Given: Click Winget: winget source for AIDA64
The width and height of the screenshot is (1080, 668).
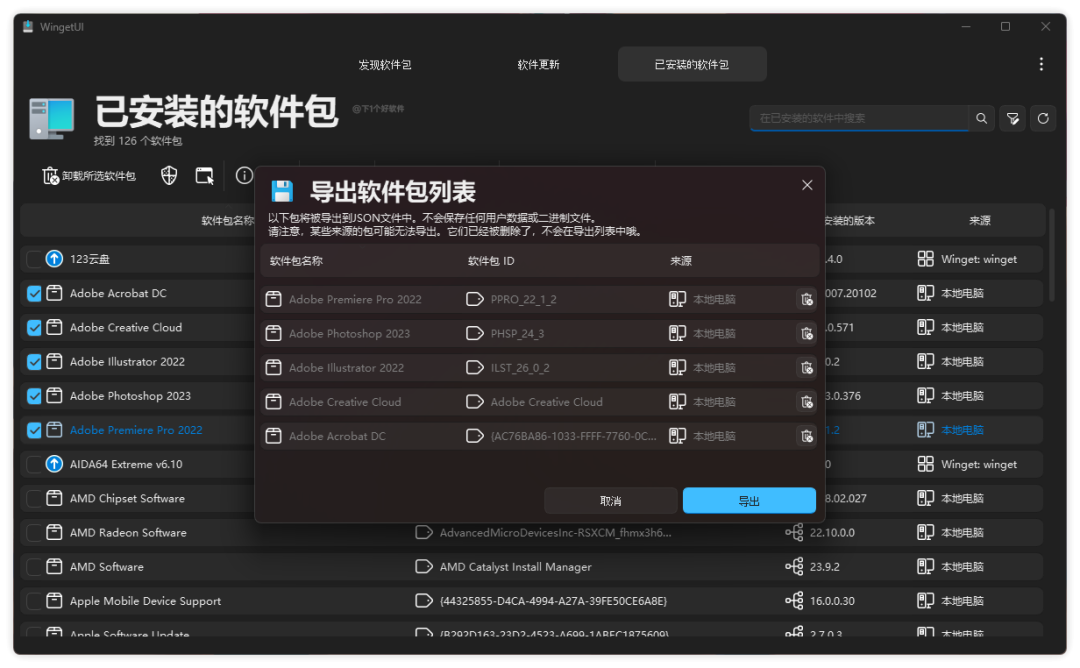Looking at the screenshot, I should pyautogui.click(x=979, y=464).
